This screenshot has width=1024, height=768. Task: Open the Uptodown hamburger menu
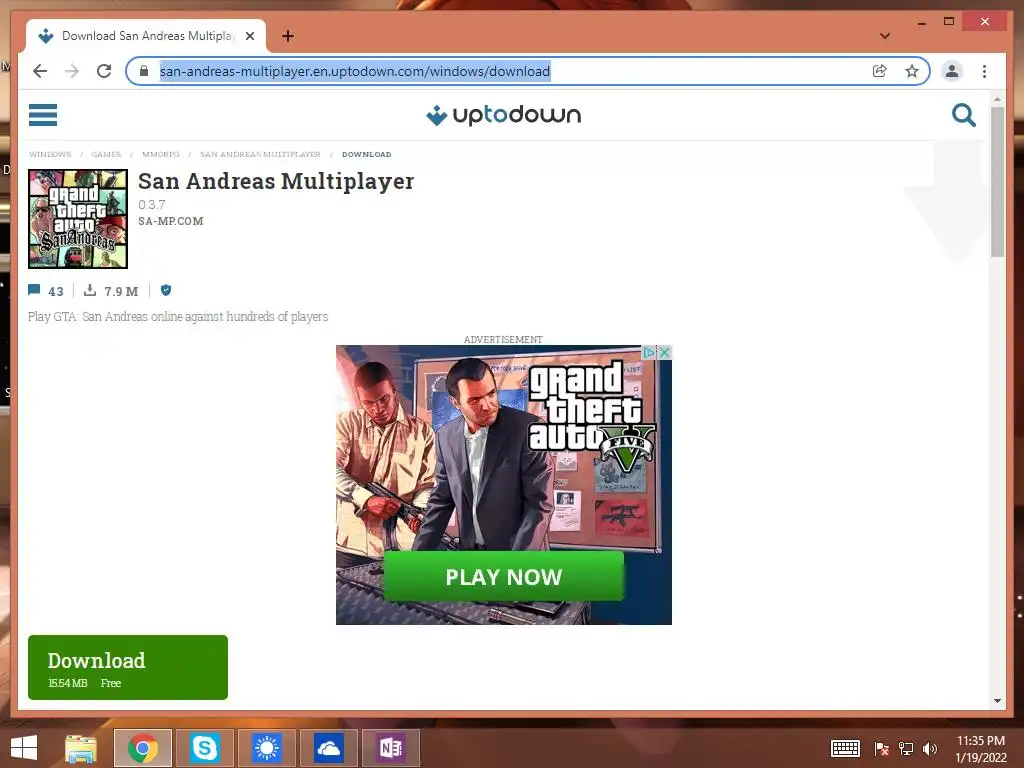[x=43, y=115]
